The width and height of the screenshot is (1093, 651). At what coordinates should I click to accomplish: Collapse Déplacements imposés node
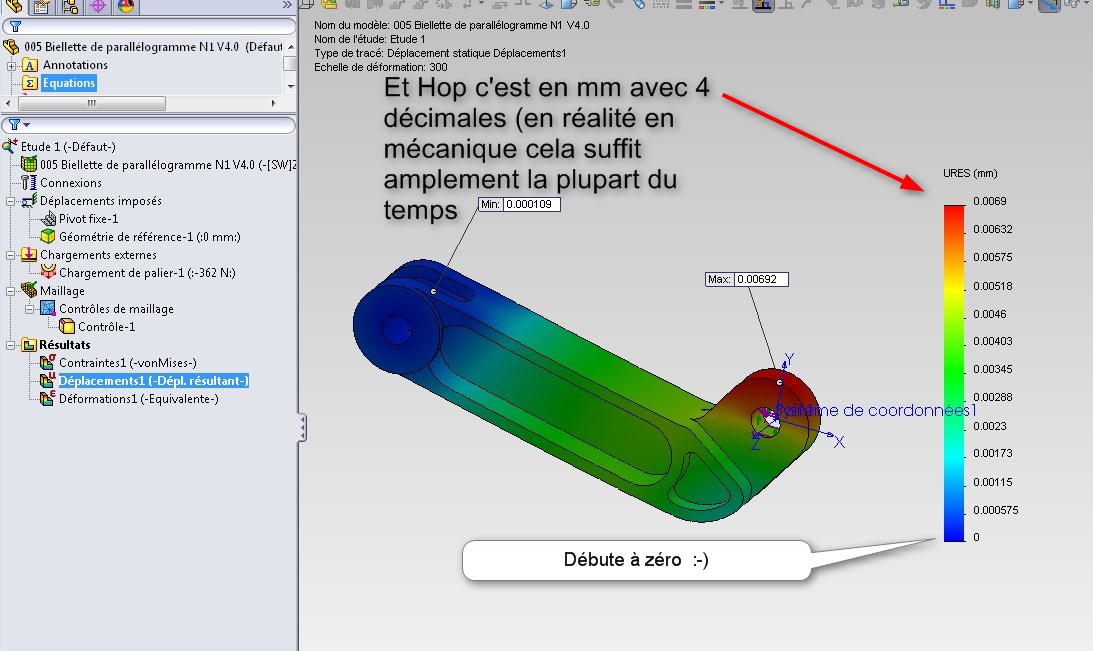tap(11, 201)
